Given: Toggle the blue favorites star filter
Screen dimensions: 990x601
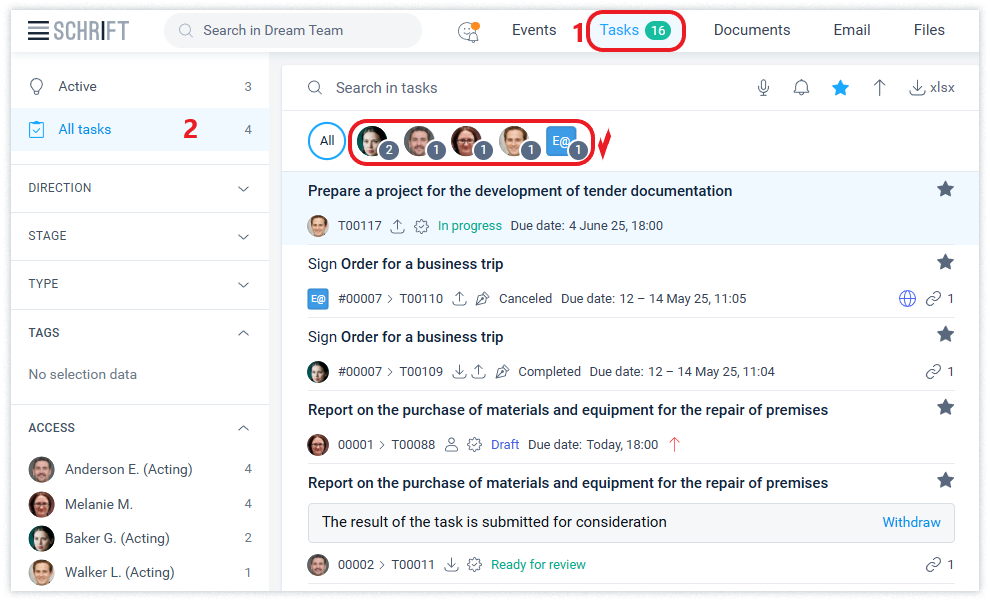Looking at the screenshot, I should pos(840,88).
